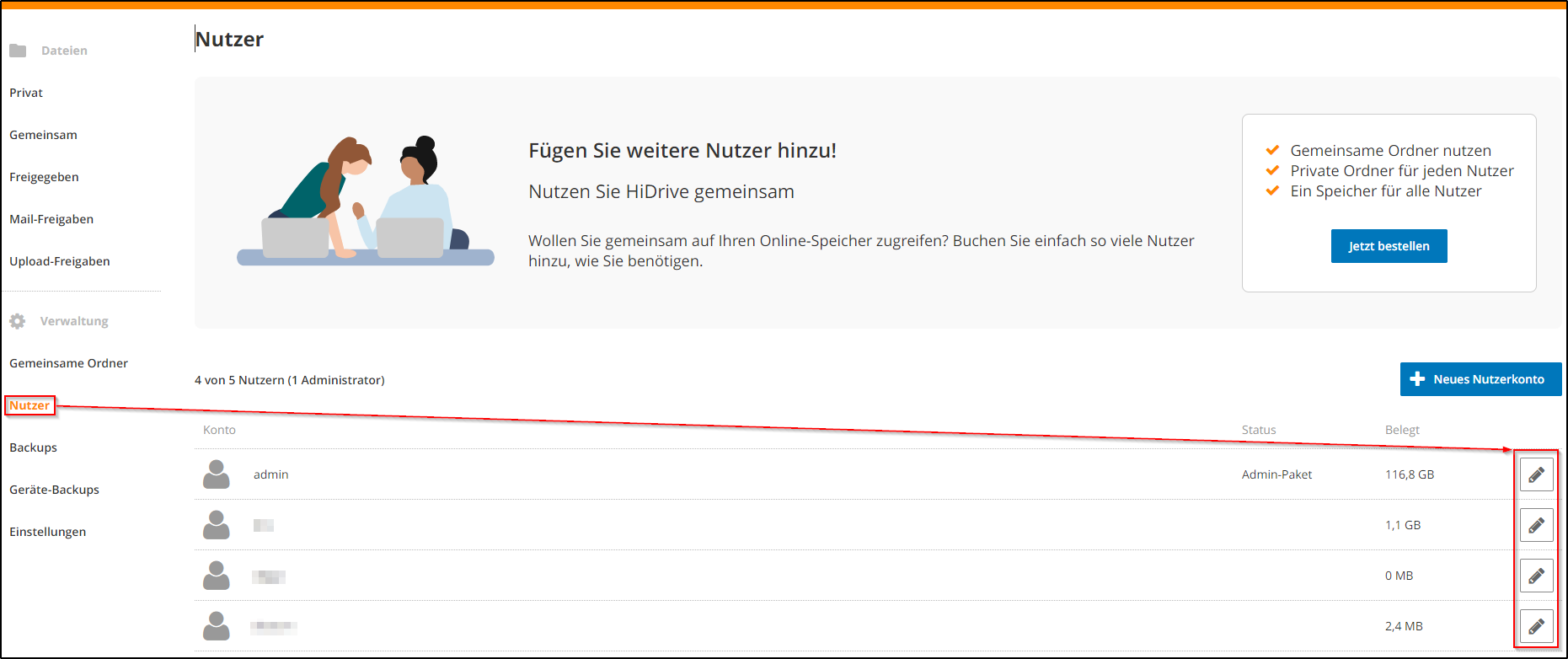The height and width of the screenshot is (659, 1568).
Task: Click the admin user avatar icon
Action: (217, 474)
